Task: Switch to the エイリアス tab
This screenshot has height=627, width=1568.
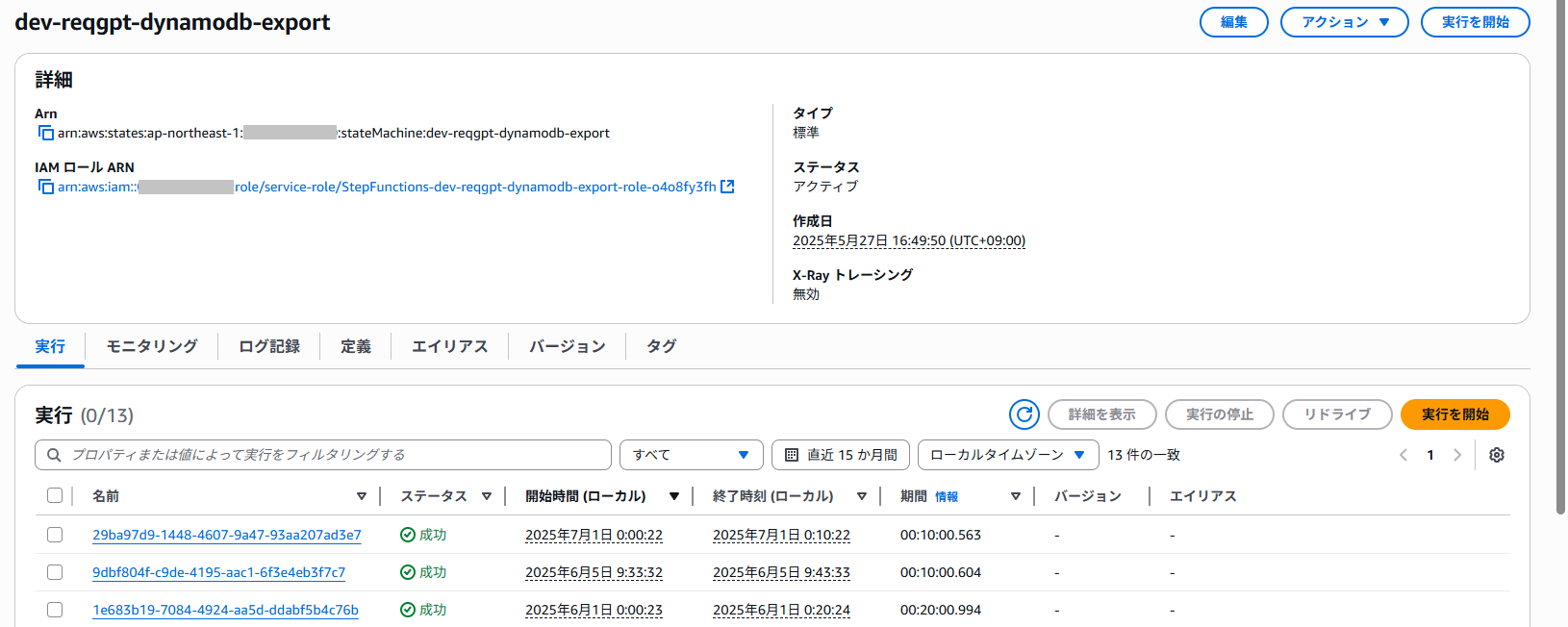Action: 450,346
